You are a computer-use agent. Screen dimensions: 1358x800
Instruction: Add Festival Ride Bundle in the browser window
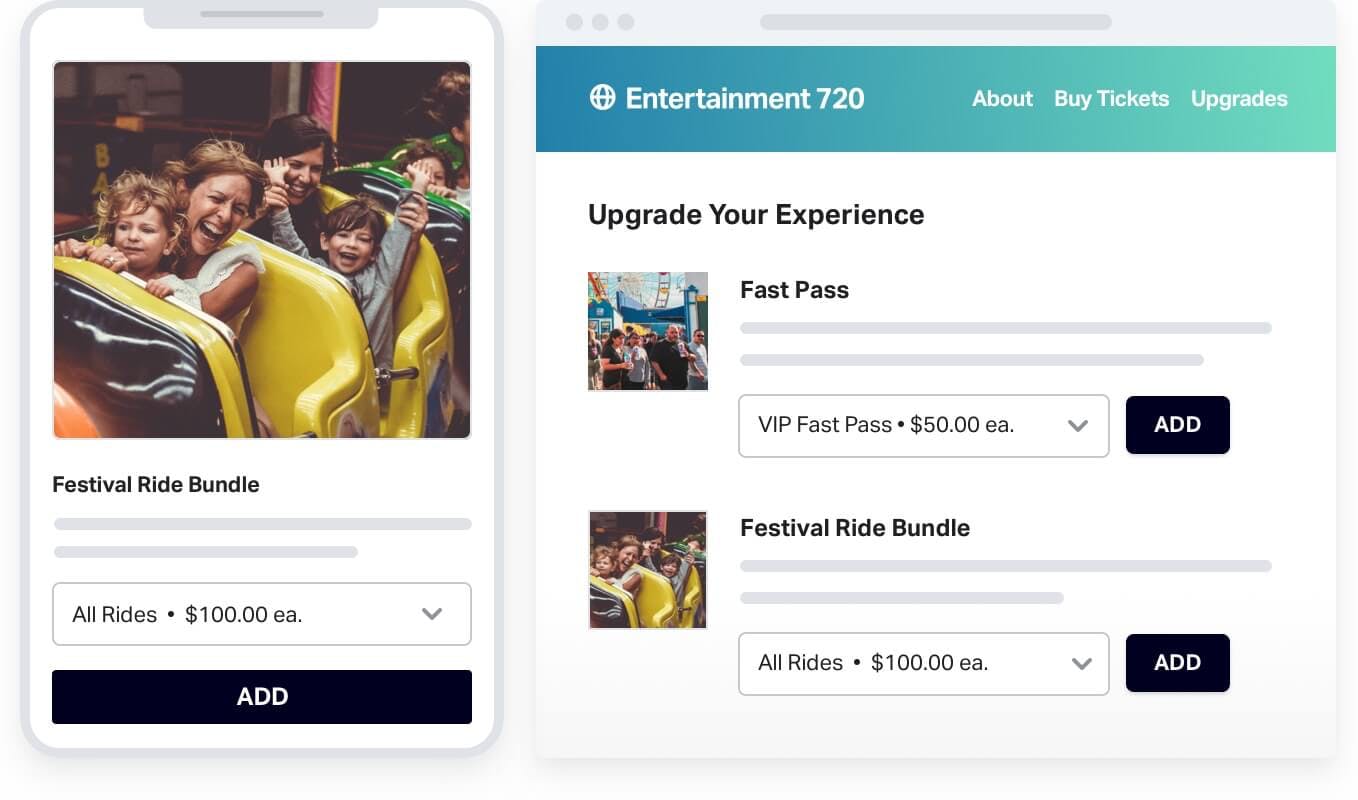tap(1177, 663)
